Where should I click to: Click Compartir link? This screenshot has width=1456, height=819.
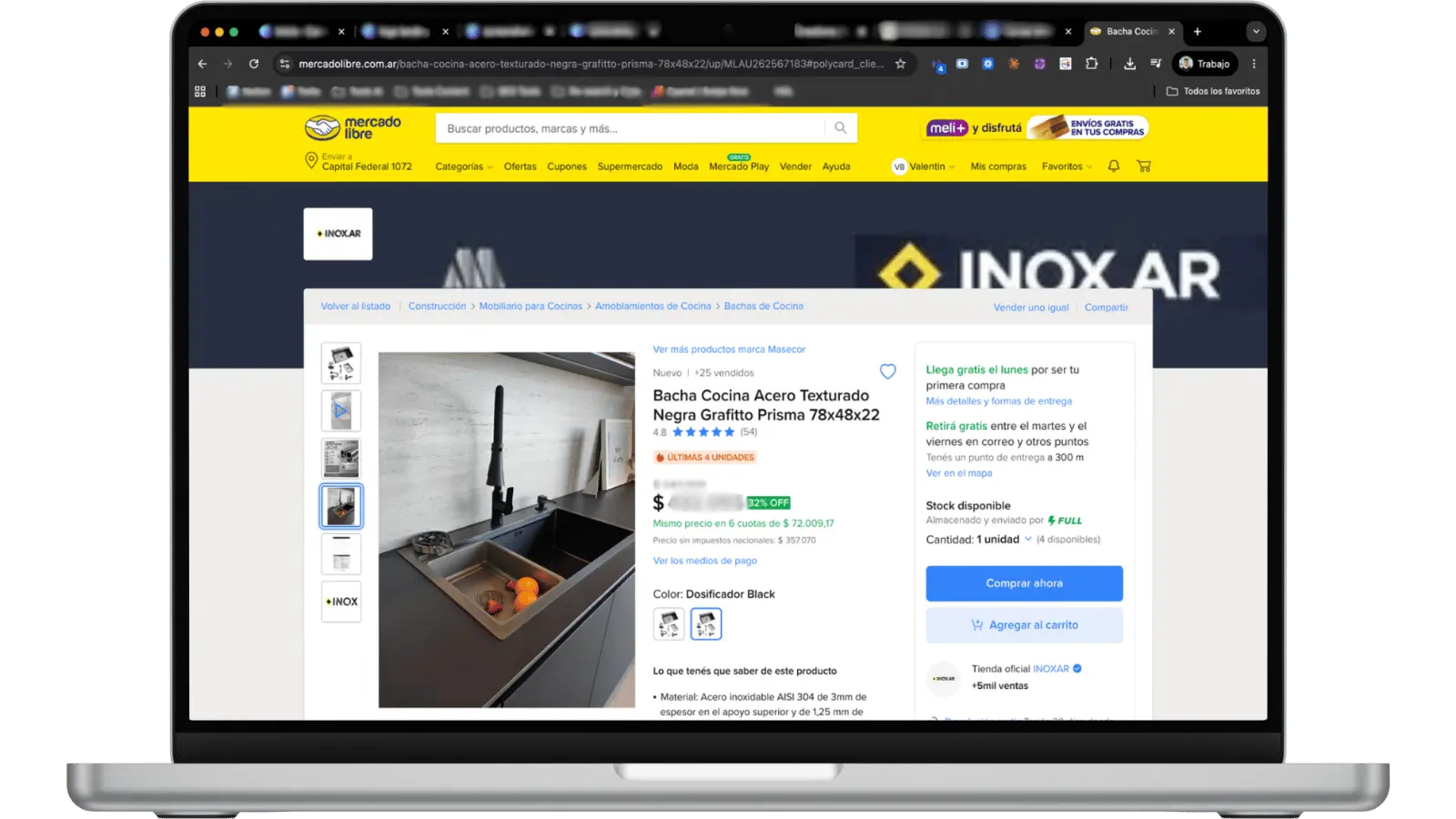tap(1106, 308)
